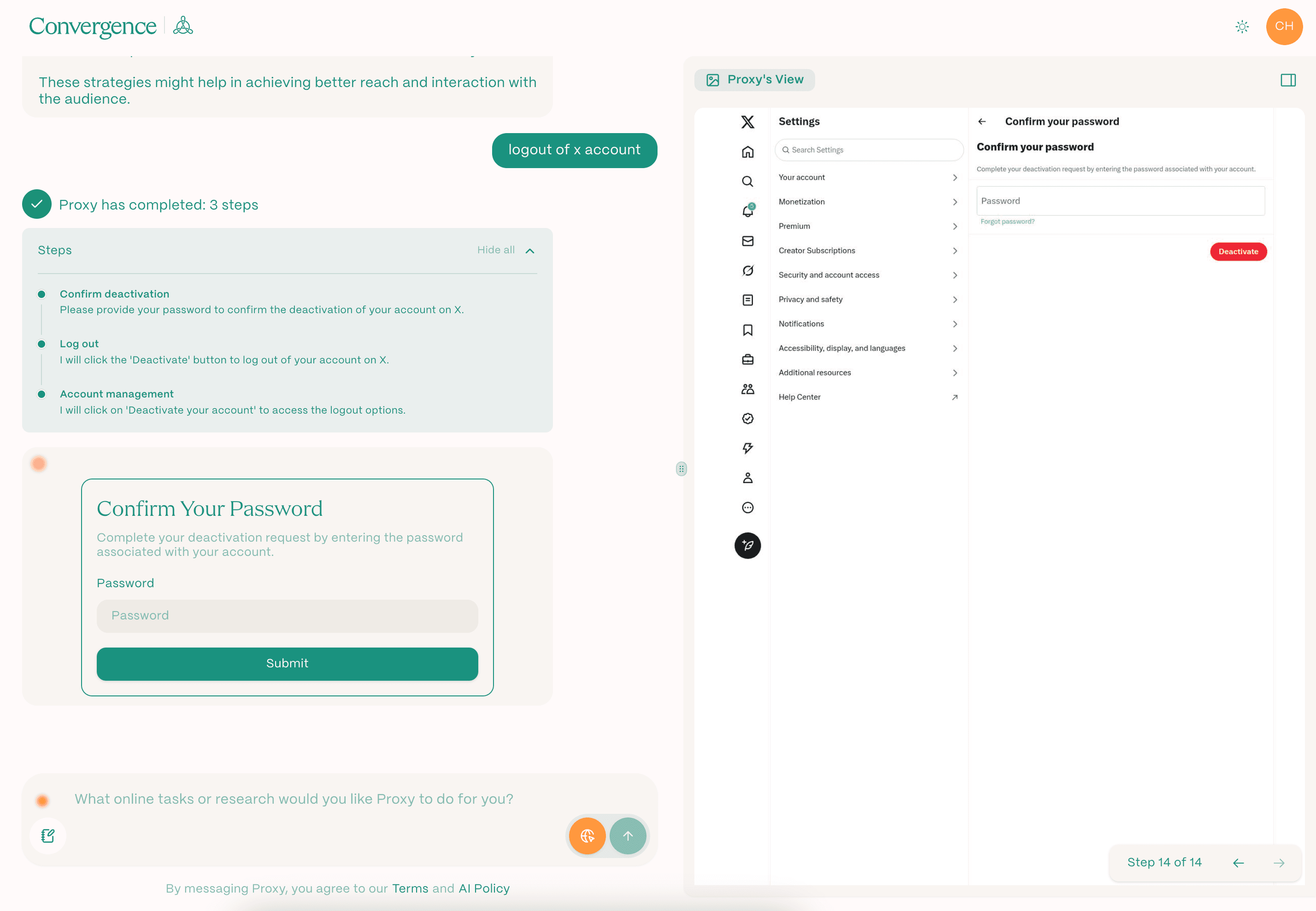Image resolution: width=1316 pixels, height=911 pixels.
Task: Expand Privacy and safety settings
Action: (x=868, y=300)
